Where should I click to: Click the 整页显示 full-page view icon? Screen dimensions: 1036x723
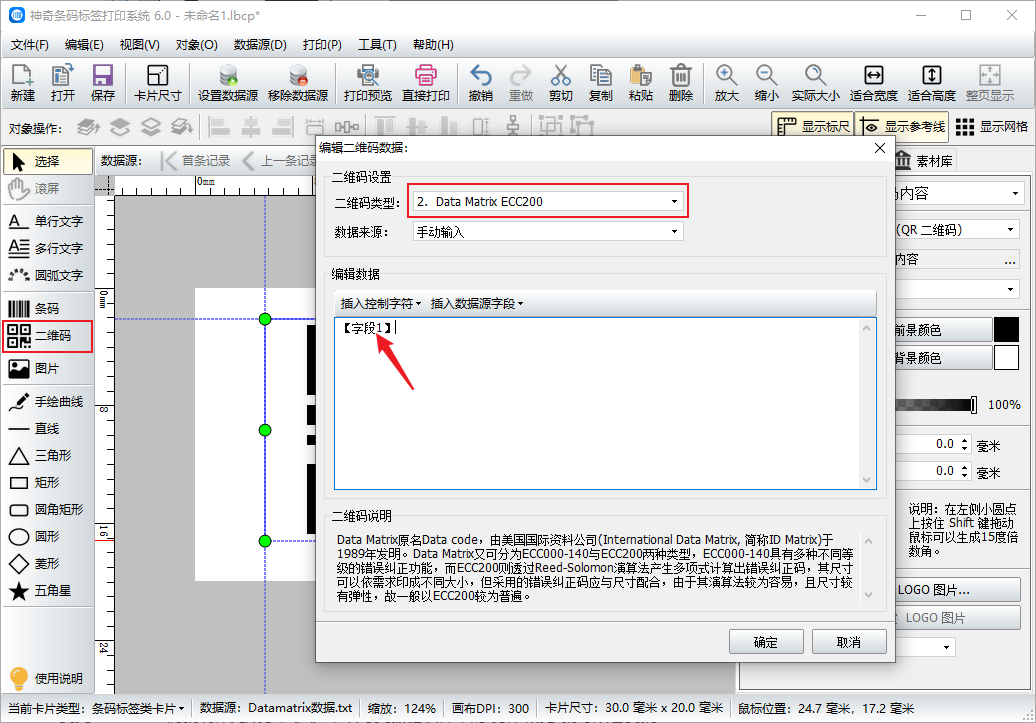pyautogui.click(x=990, y=80)
